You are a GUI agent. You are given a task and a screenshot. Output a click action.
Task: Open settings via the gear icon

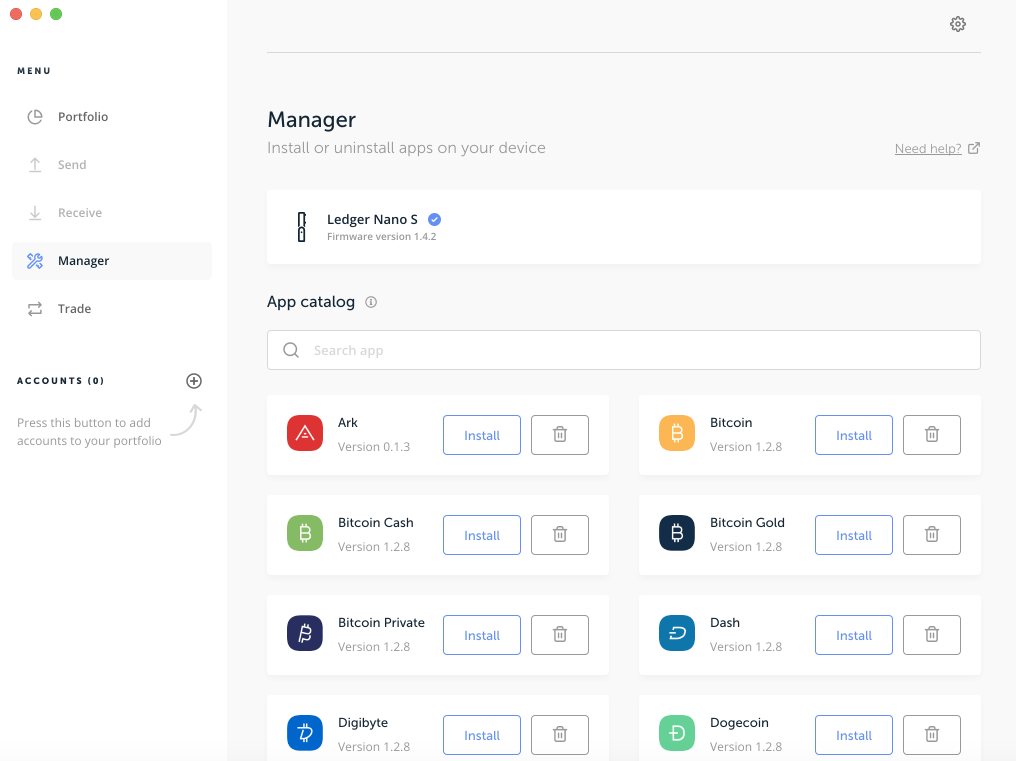[958, 24]
